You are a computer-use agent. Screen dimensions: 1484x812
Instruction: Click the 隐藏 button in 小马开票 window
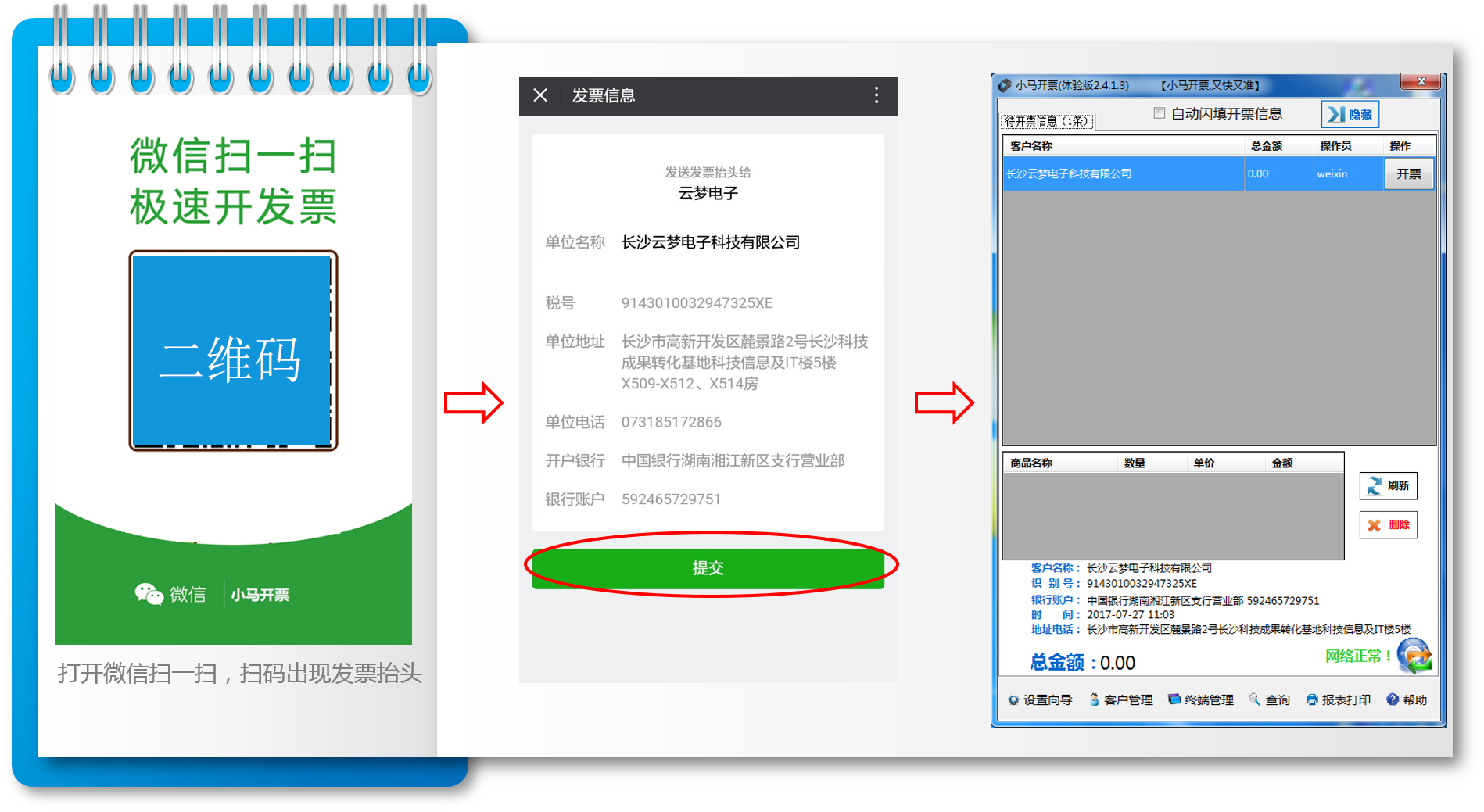(1350, 114)
